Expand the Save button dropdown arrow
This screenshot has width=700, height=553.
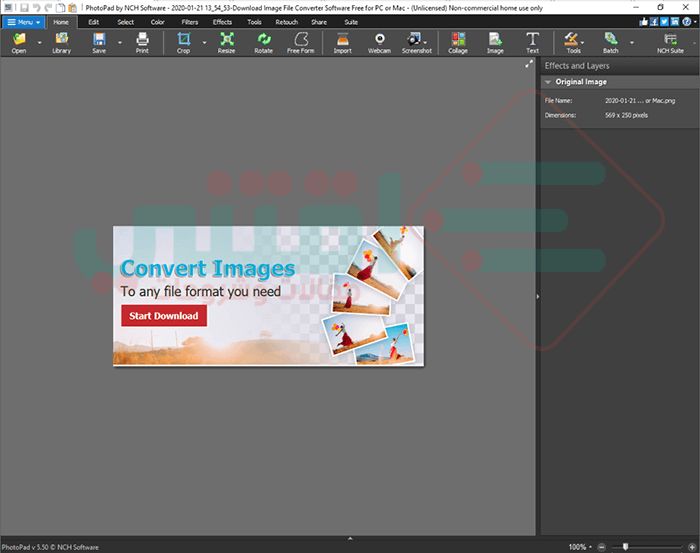pos(120,43)
